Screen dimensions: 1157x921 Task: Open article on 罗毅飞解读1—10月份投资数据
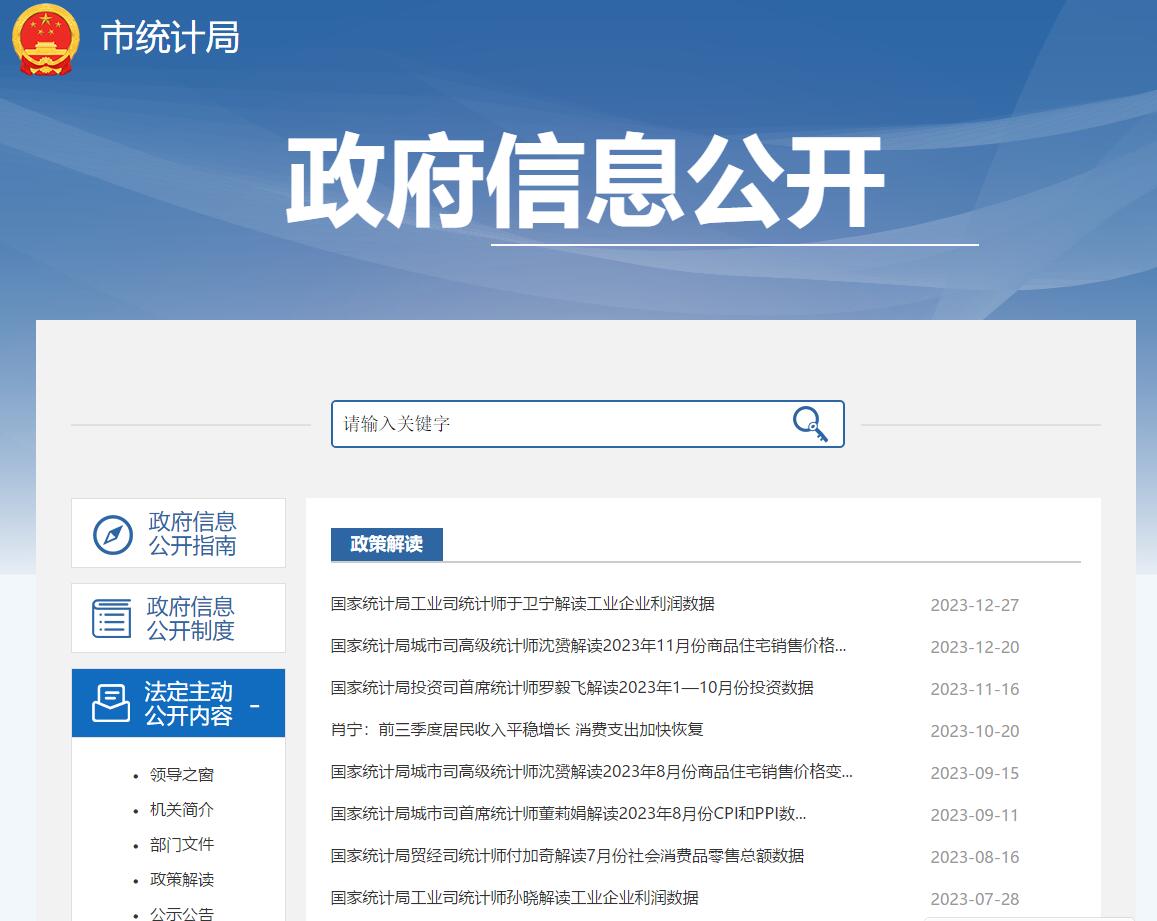point(572,688)
